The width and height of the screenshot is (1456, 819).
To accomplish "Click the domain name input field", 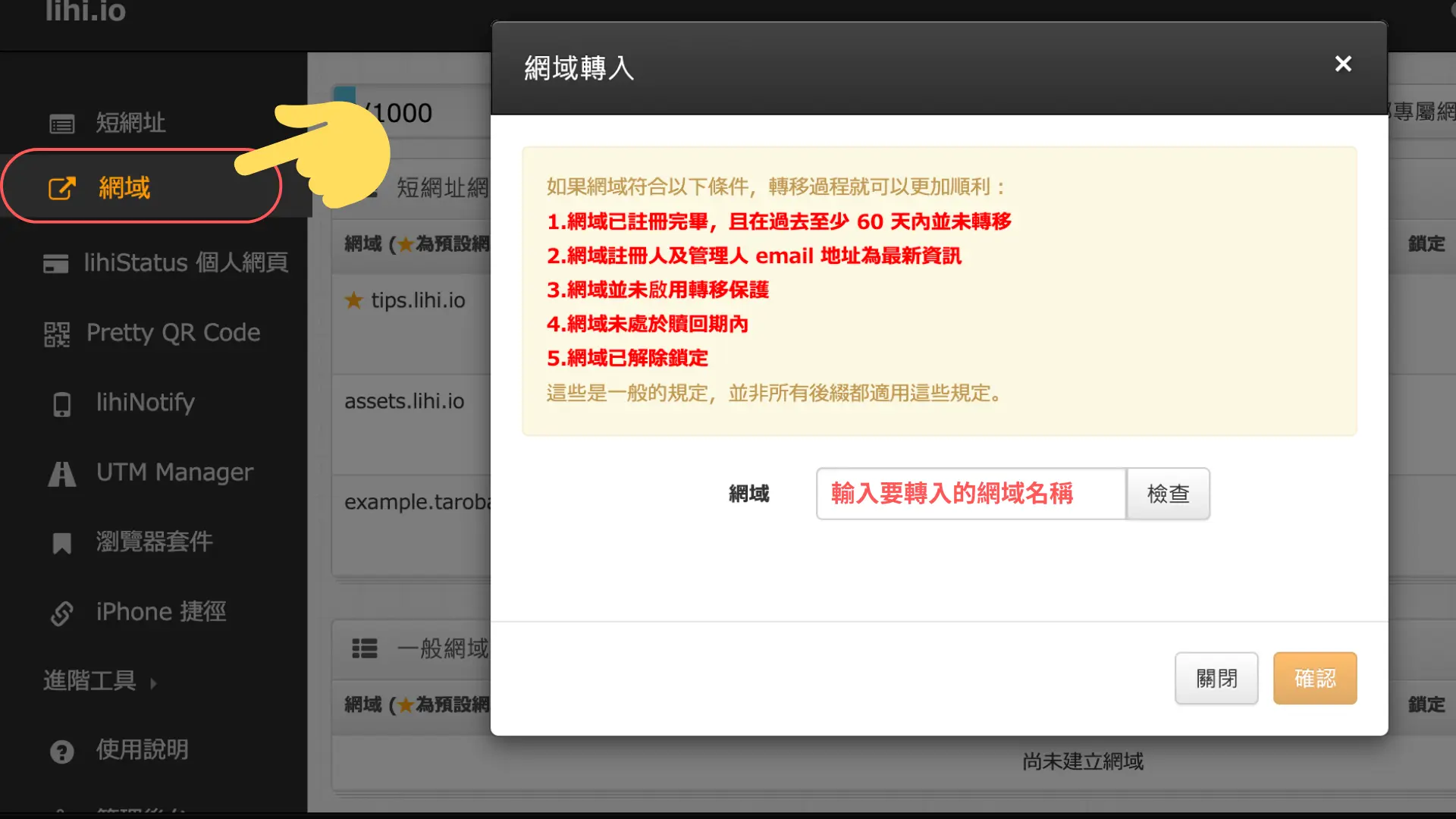I will [x=971, y=494].
